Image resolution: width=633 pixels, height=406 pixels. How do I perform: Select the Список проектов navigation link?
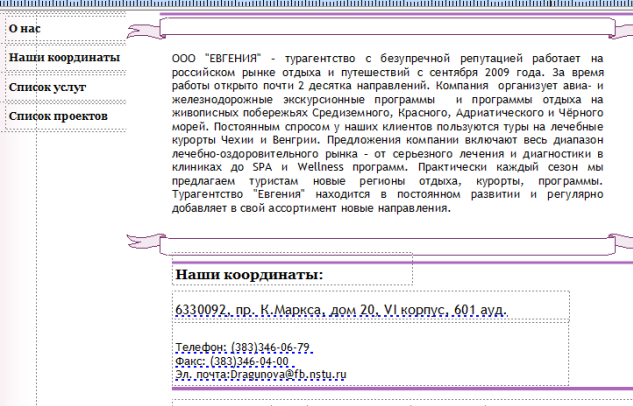pos(58,116)
